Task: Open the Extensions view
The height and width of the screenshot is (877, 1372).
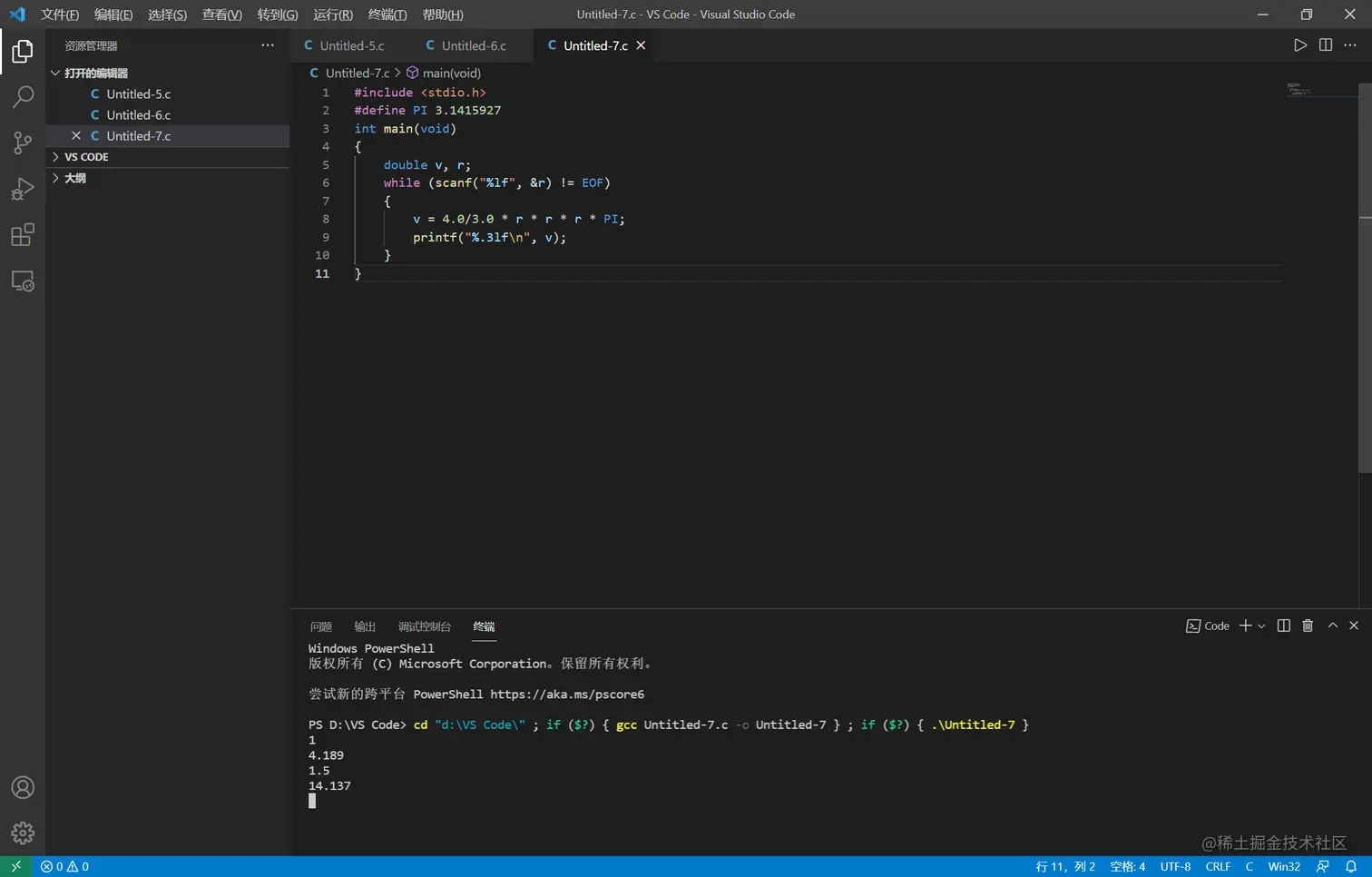Action: pos(23,235)
